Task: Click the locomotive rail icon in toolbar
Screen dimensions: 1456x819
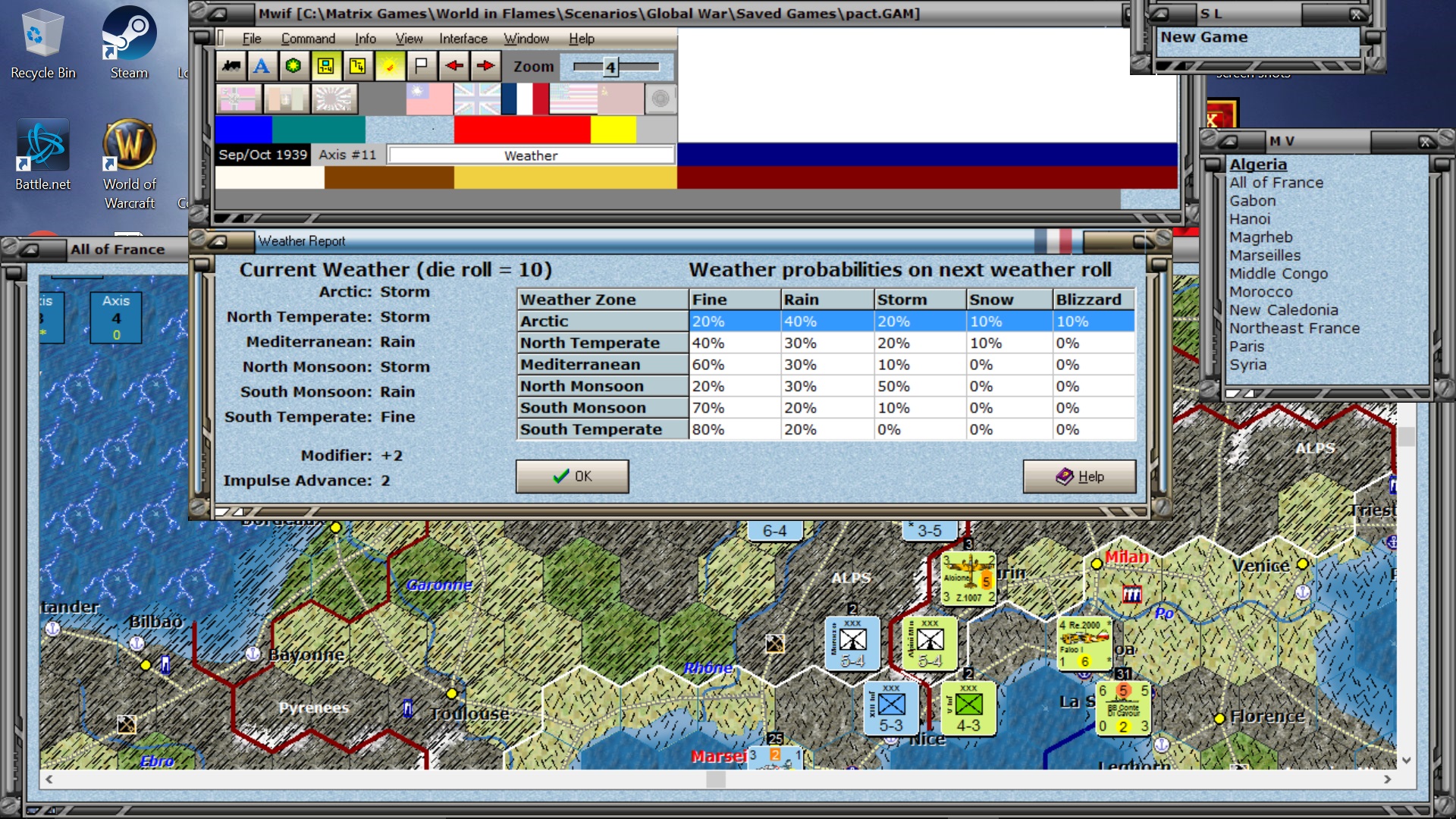Action: [x=231, y=67]
